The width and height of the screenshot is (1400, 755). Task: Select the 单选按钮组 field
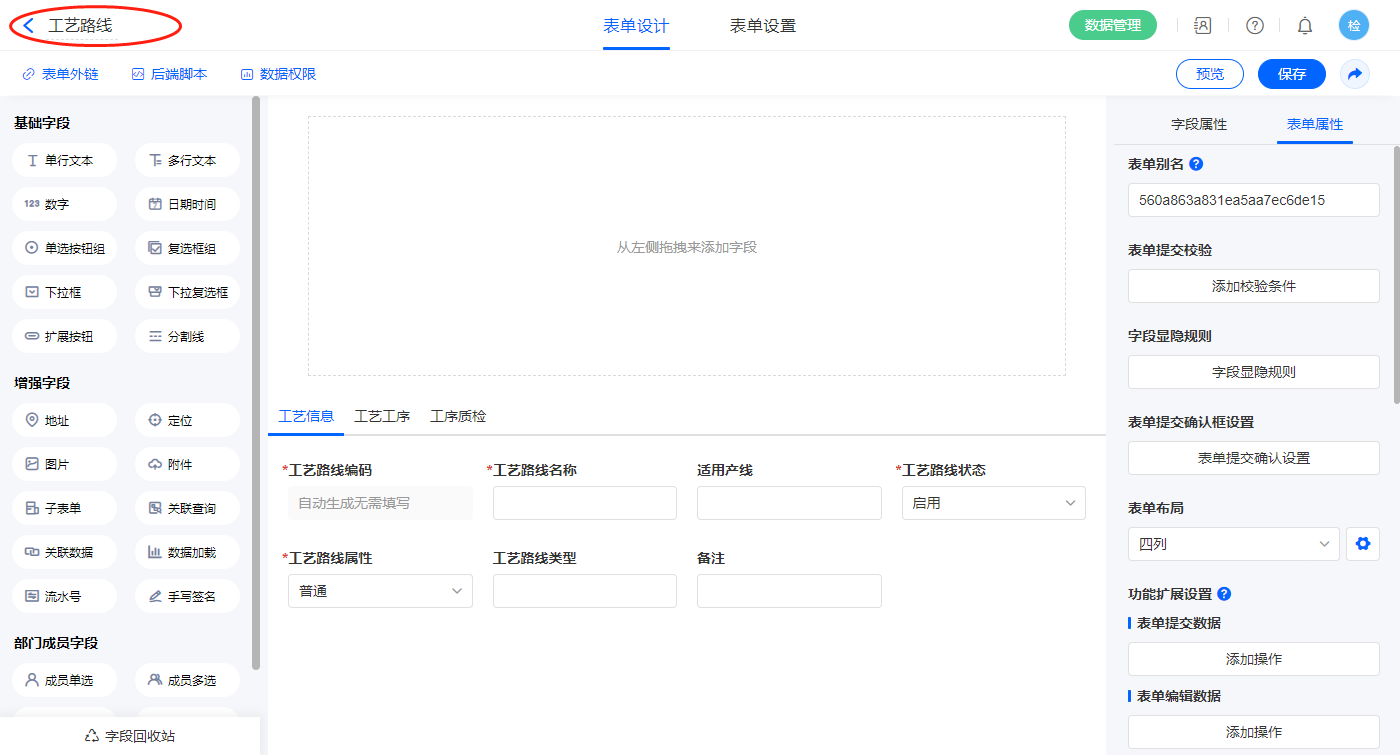click(65, 248)
